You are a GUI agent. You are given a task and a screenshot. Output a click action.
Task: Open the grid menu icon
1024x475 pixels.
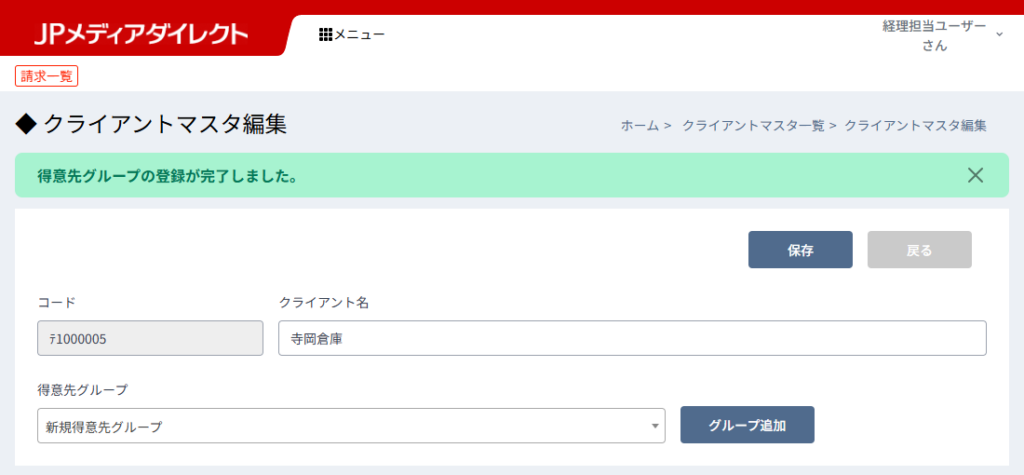pyautogui.click(x=325, y=35)
